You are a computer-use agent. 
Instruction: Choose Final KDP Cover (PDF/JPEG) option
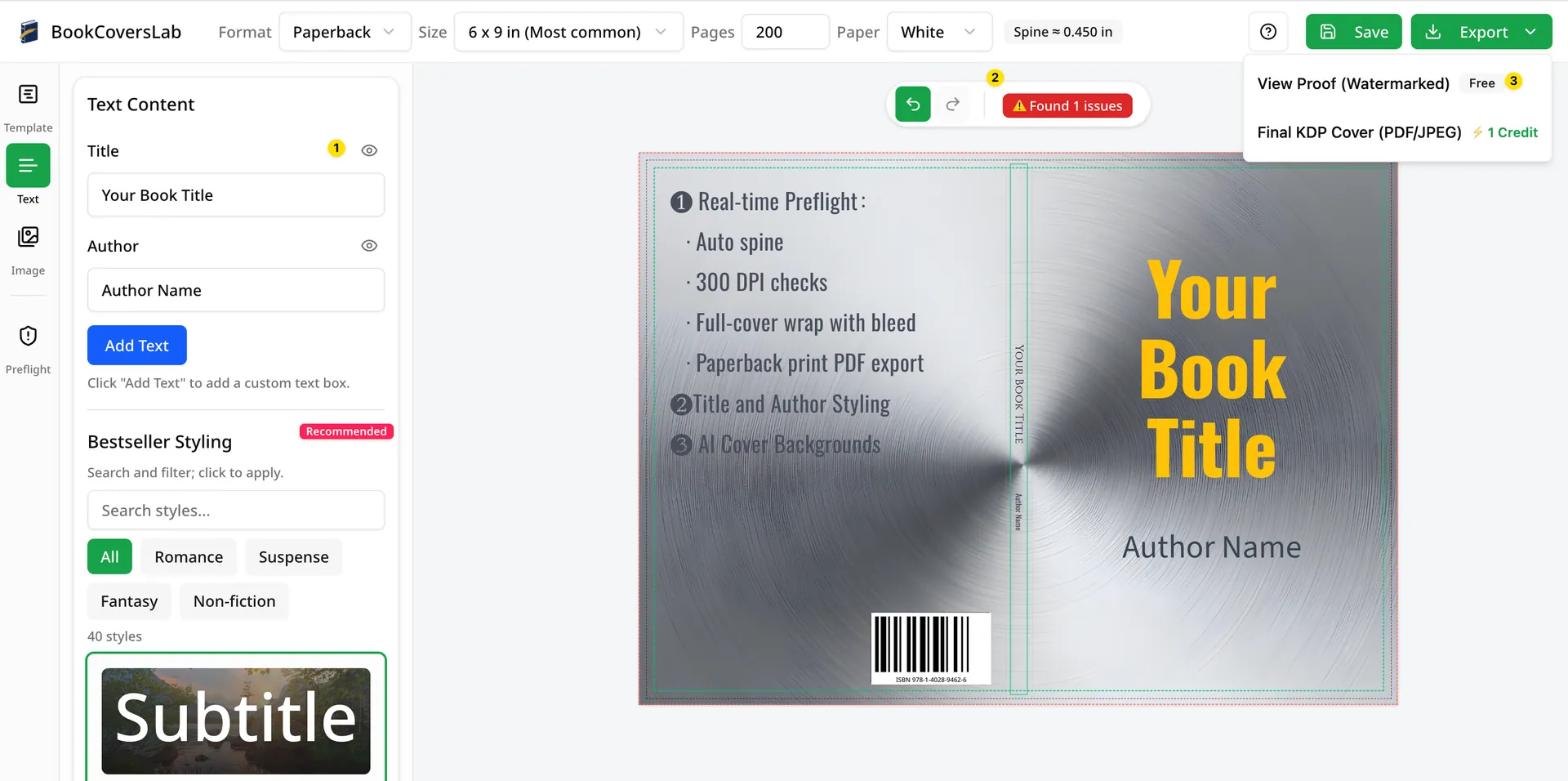[1359, 132]
